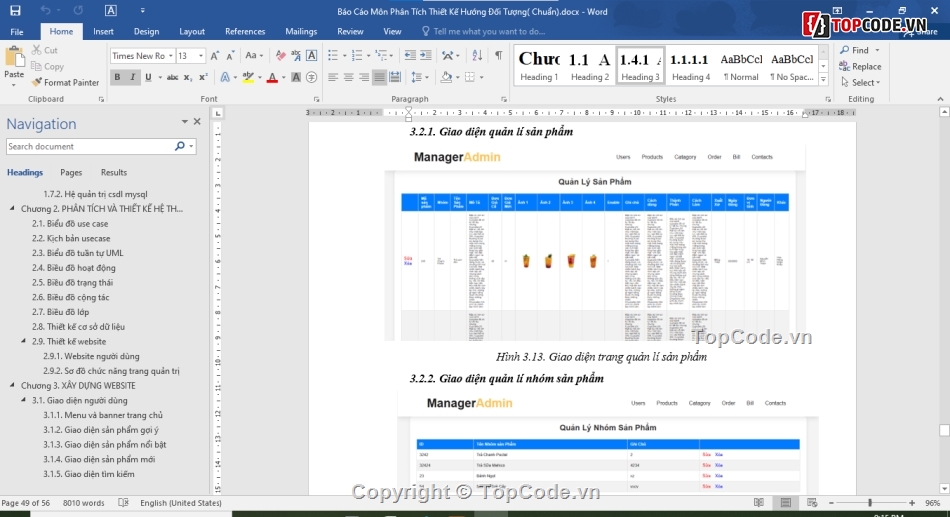Switch to the Design ribbon tab
950x517 pixels.
pyautogui.click(x=146, y=32)
